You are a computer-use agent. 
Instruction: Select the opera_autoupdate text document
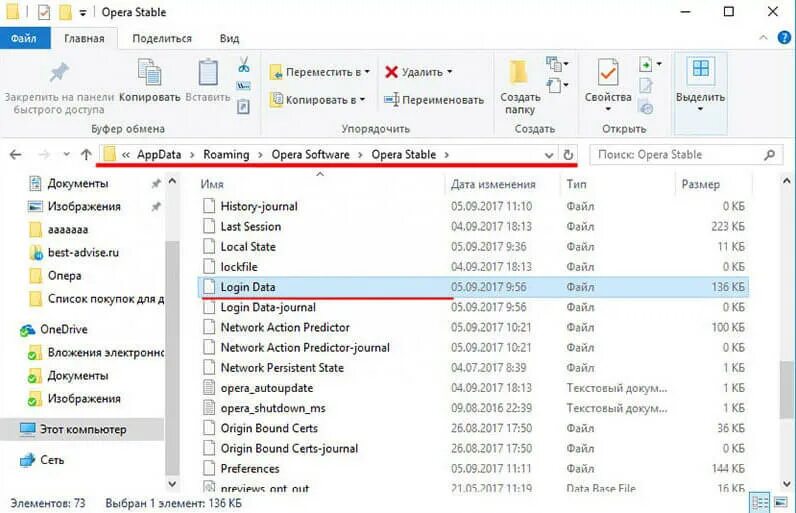tap(472, 388)
